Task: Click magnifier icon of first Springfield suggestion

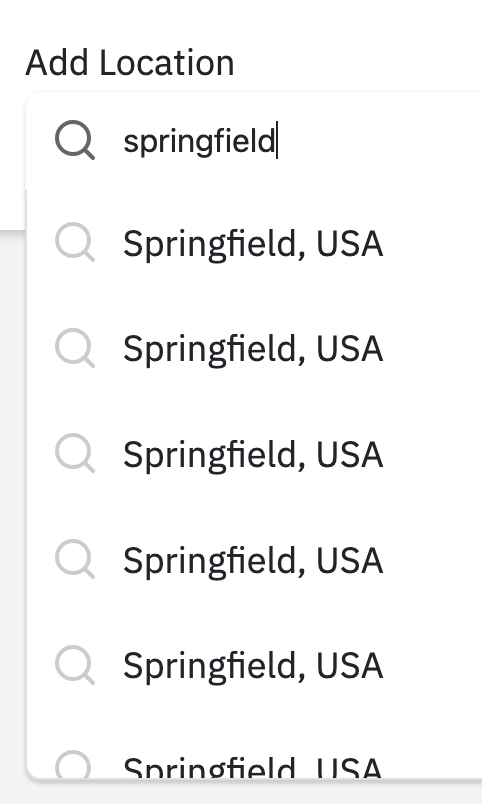Action: 75,242
